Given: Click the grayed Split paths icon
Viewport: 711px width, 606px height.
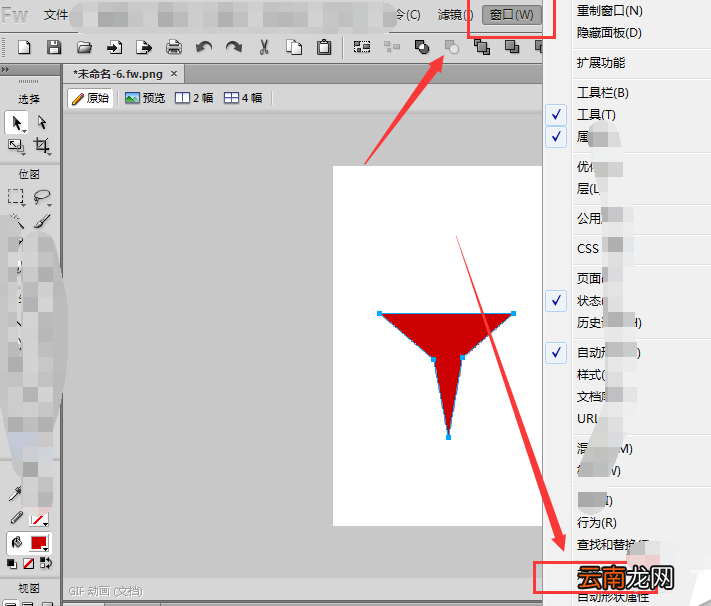Looking at the screenshot, I should pyautogui.click(x=452, y=47).
